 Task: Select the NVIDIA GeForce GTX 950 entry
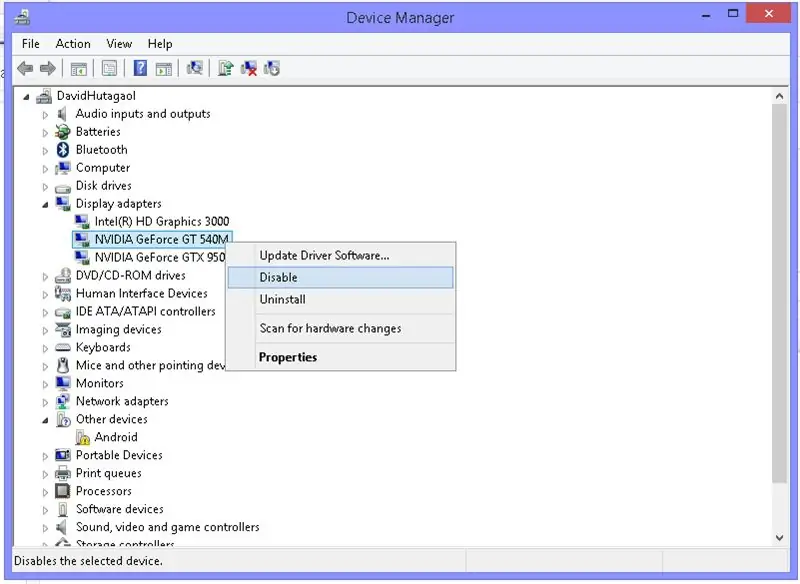pyautogui.click(x=160, y=257)
